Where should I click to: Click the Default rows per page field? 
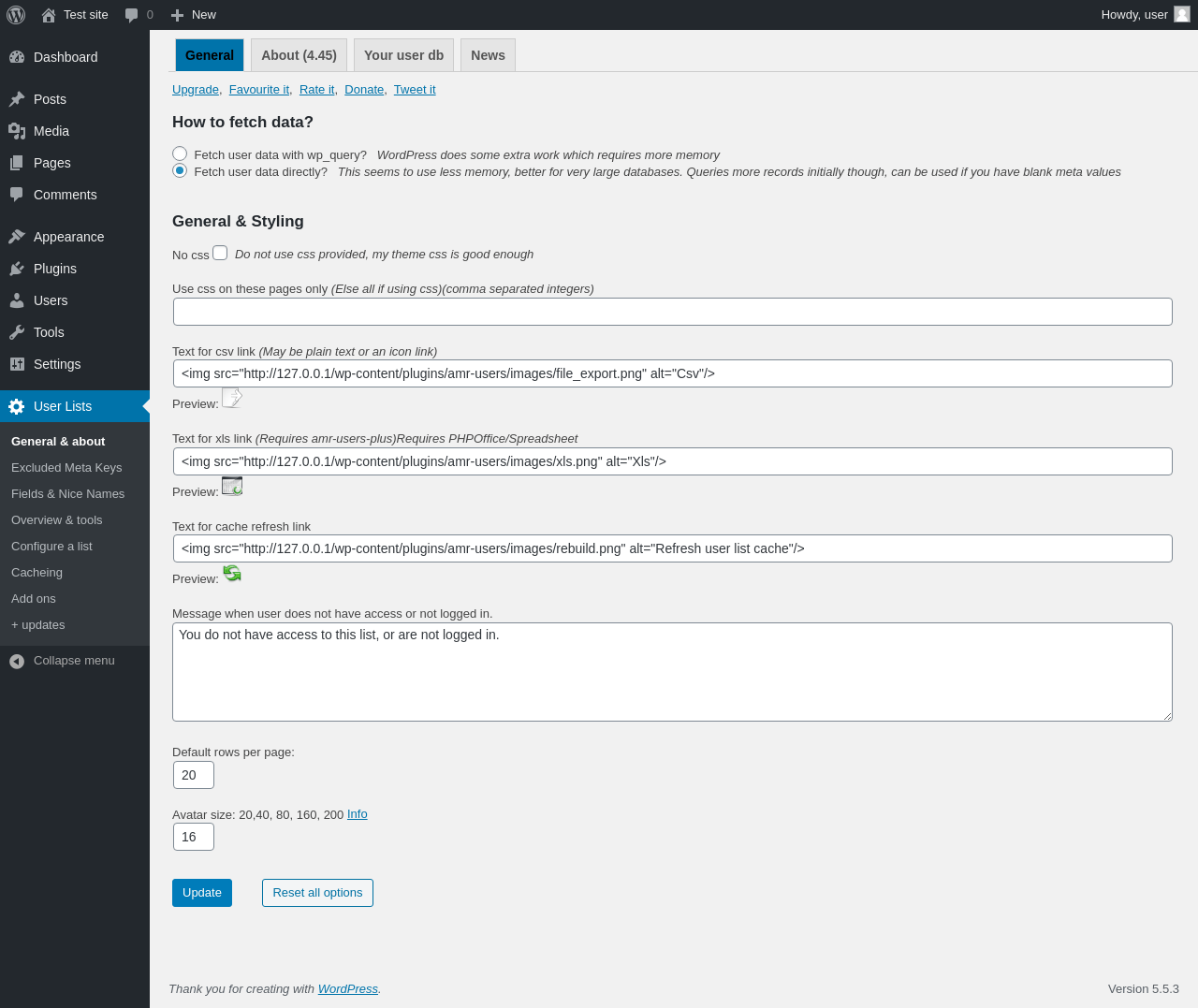coord(194,775)
